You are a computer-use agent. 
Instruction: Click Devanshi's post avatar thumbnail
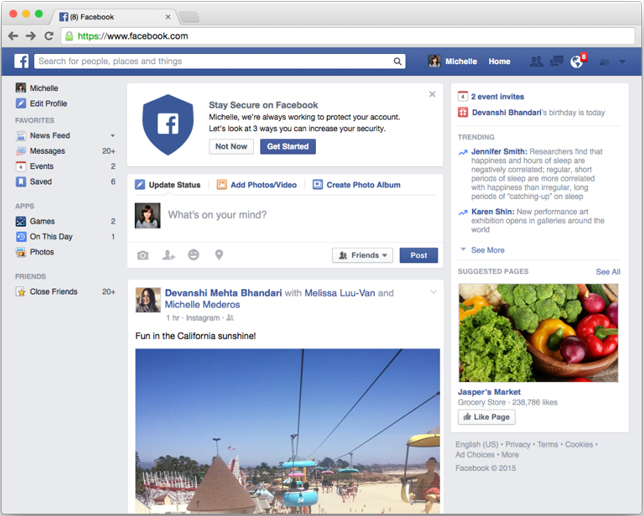click(x=148, y=300)
